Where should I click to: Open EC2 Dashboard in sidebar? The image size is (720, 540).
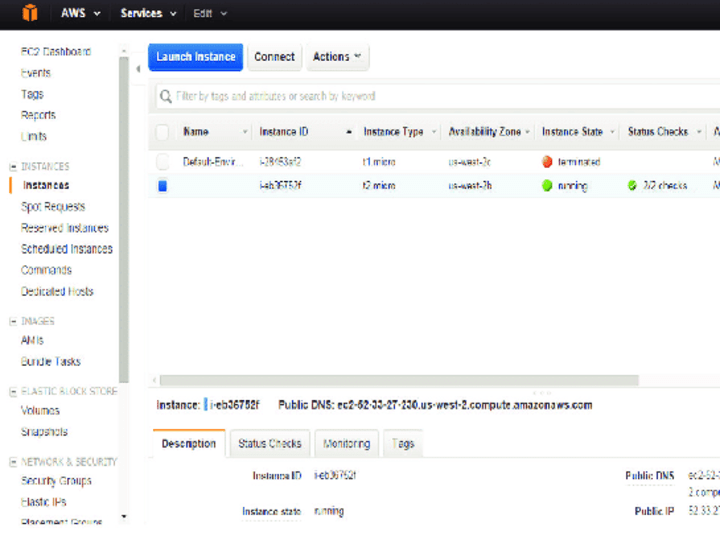(56, 51)
